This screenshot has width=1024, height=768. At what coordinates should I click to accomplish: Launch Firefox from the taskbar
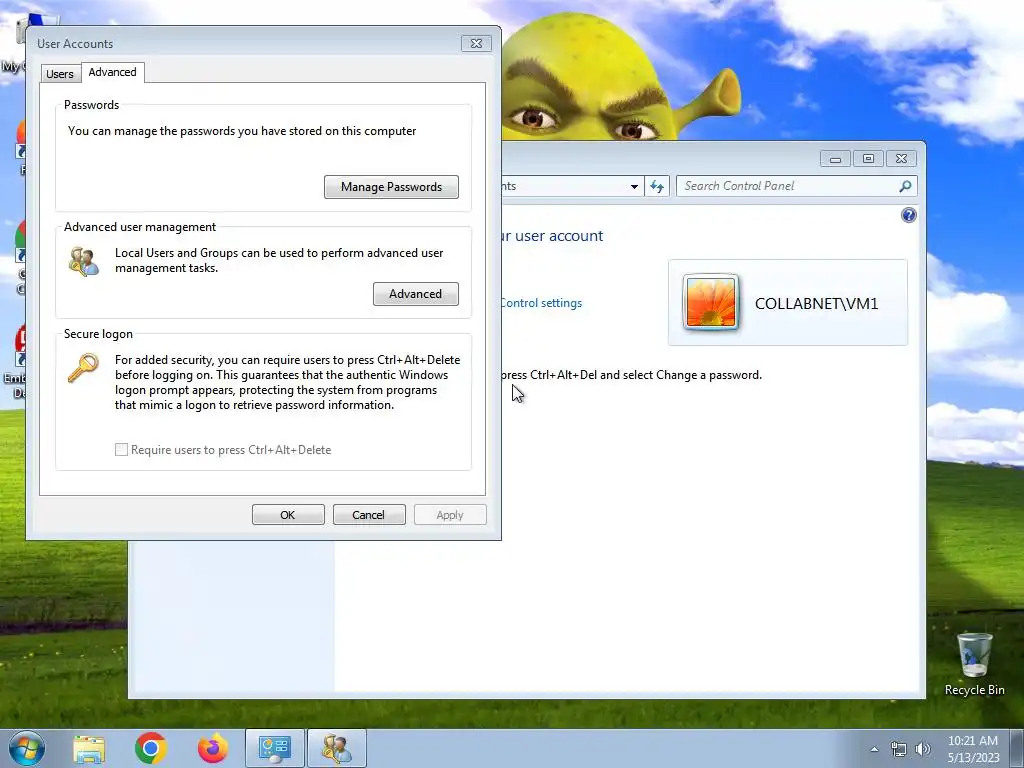coord(213,748)
